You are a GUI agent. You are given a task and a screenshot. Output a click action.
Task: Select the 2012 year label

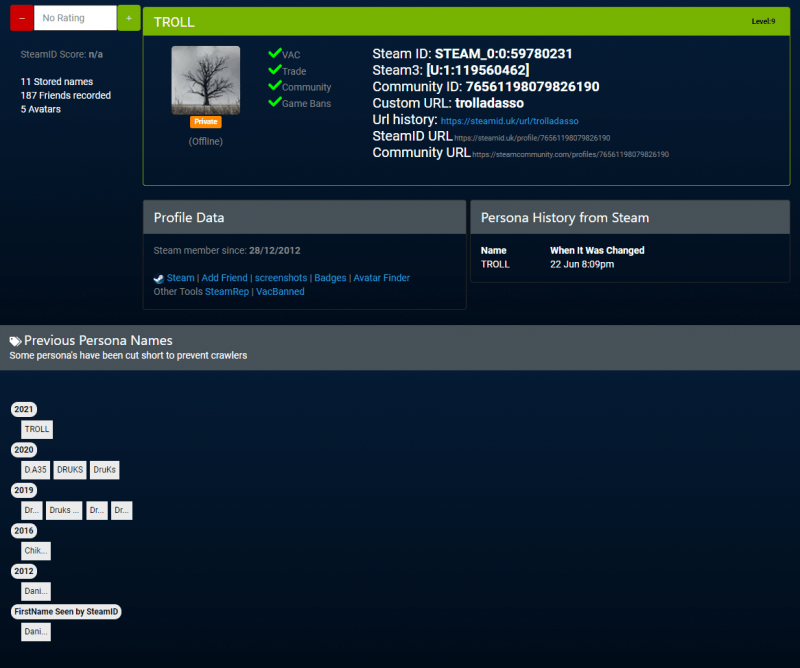(x=24, y=571)
